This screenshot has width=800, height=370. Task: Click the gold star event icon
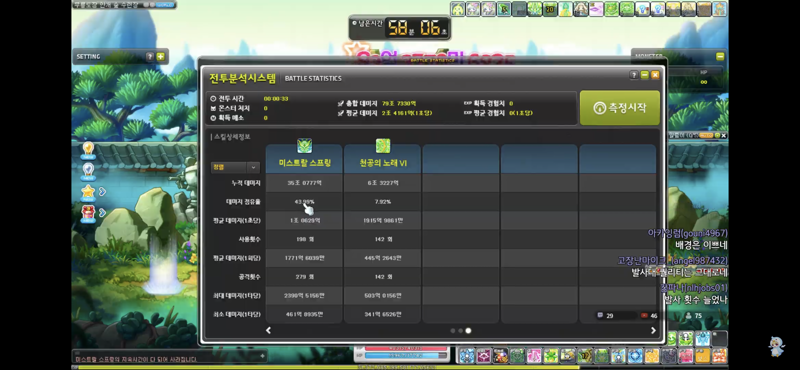pos(88,192)
